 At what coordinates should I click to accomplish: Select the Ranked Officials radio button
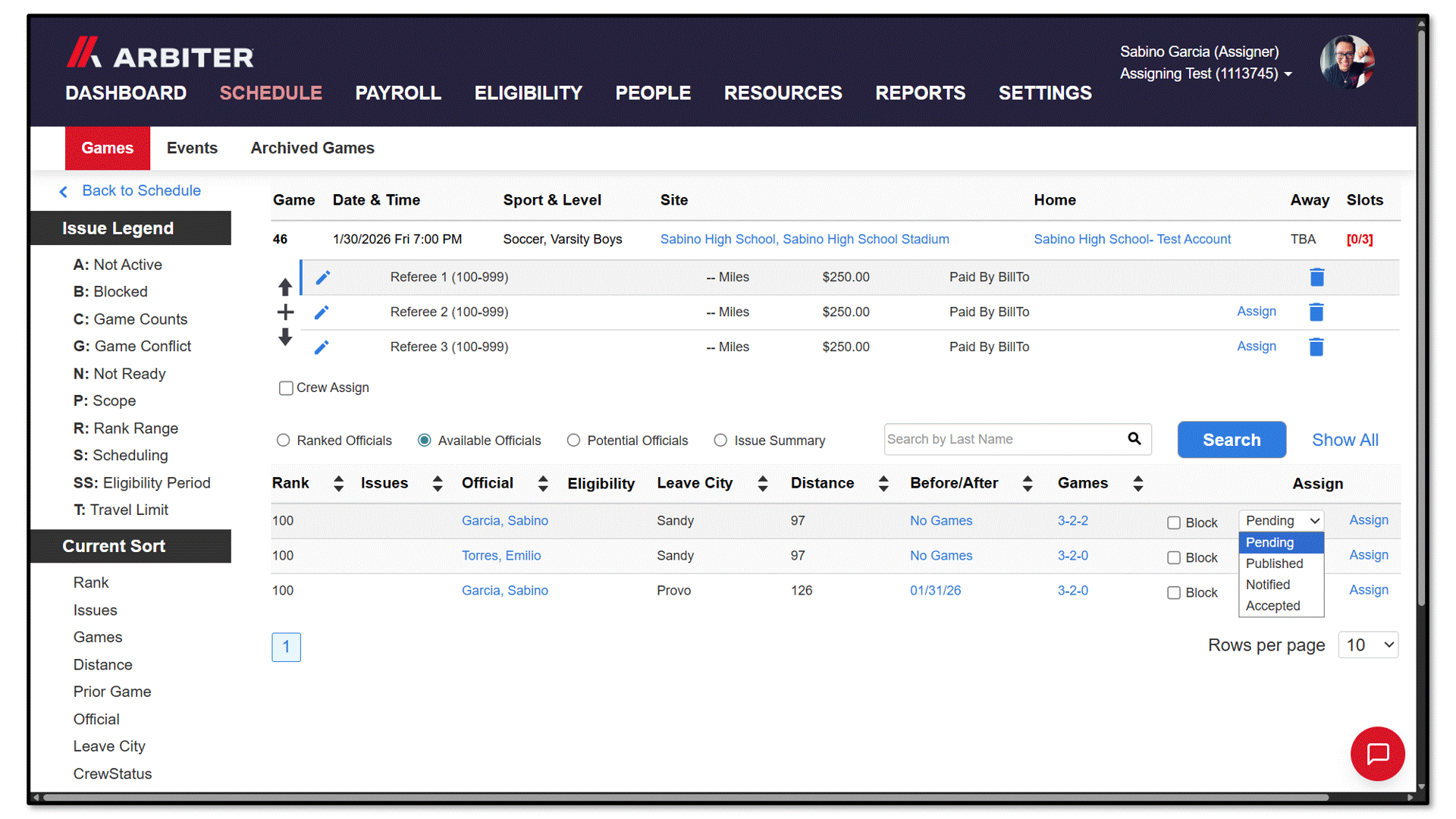click(283, 441)
